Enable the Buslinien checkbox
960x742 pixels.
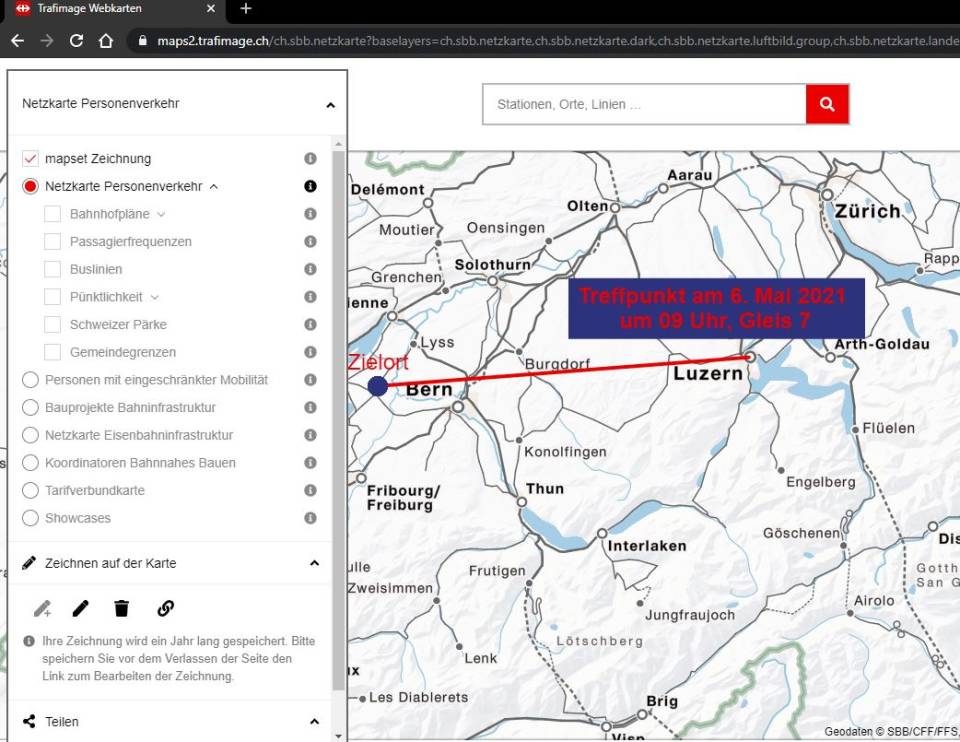tap(53, 269)
